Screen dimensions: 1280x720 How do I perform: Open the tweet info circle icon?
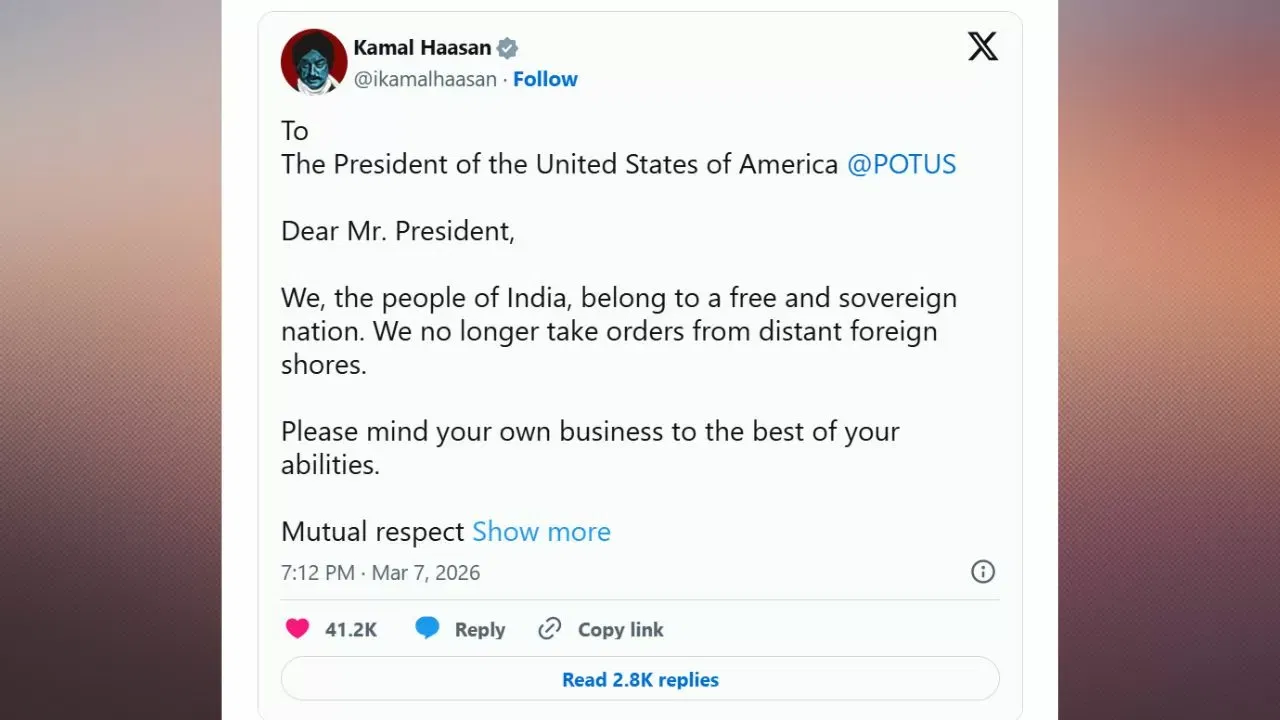coord(983,572)
